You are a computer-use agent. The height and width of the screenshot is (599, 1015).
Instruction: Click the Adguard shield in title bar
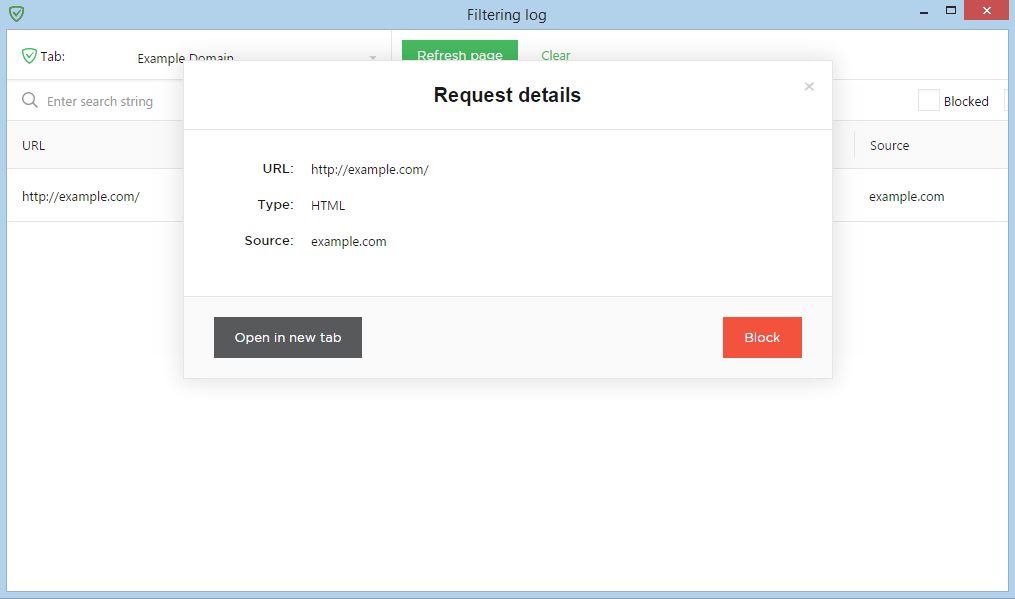tap(17, 14)
